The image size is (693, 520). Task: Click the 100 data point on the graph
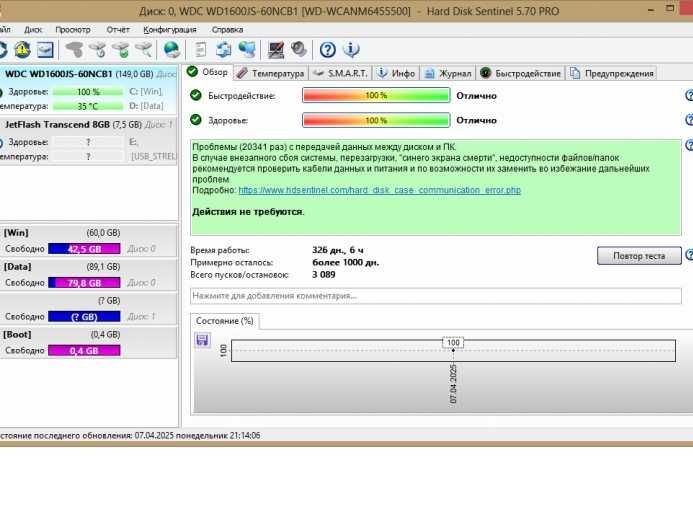(453, 343)
